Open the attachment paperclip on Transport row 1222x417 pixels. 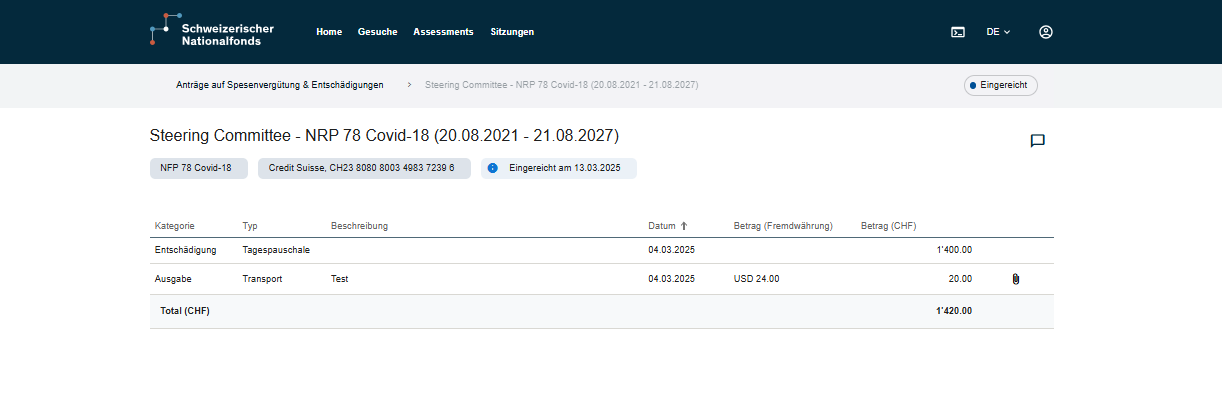click(x=1015, y=279)
